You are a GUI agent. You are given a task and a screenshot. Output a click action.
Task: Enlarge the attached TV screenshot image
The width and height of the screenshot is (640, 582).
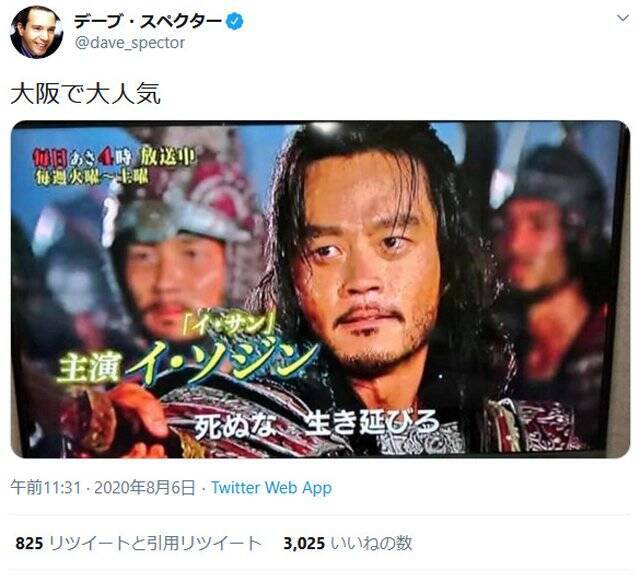pos(320,289)
